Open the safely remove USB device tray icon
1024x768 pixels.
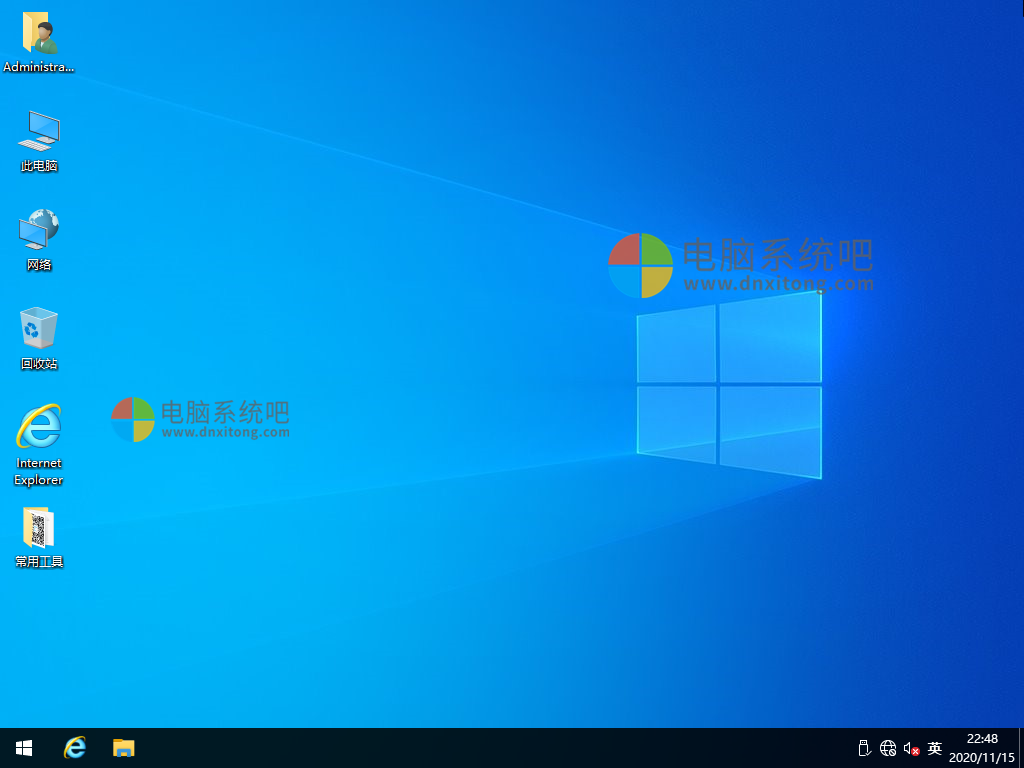click(x=862, y=747)
